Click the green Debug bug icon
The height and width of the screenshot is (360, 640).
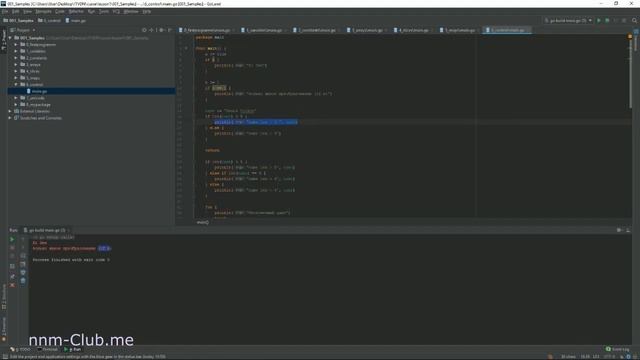(x=607, y=20)
